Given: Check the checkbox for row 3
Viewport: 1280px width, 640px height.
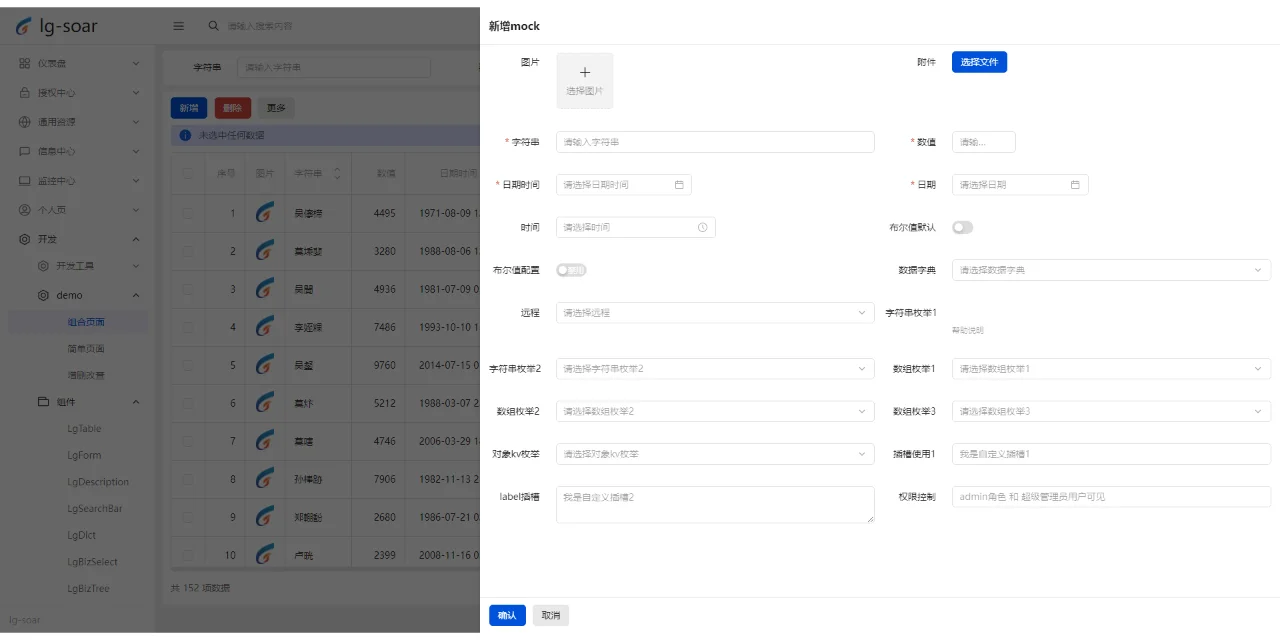Looking at the screenshot, I should [x=187, y=289].
